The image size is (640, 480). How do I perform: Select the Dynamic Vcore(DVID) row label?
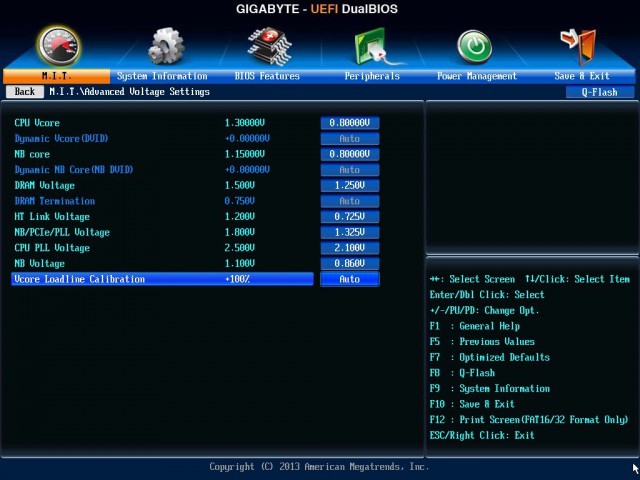point(61,139)
